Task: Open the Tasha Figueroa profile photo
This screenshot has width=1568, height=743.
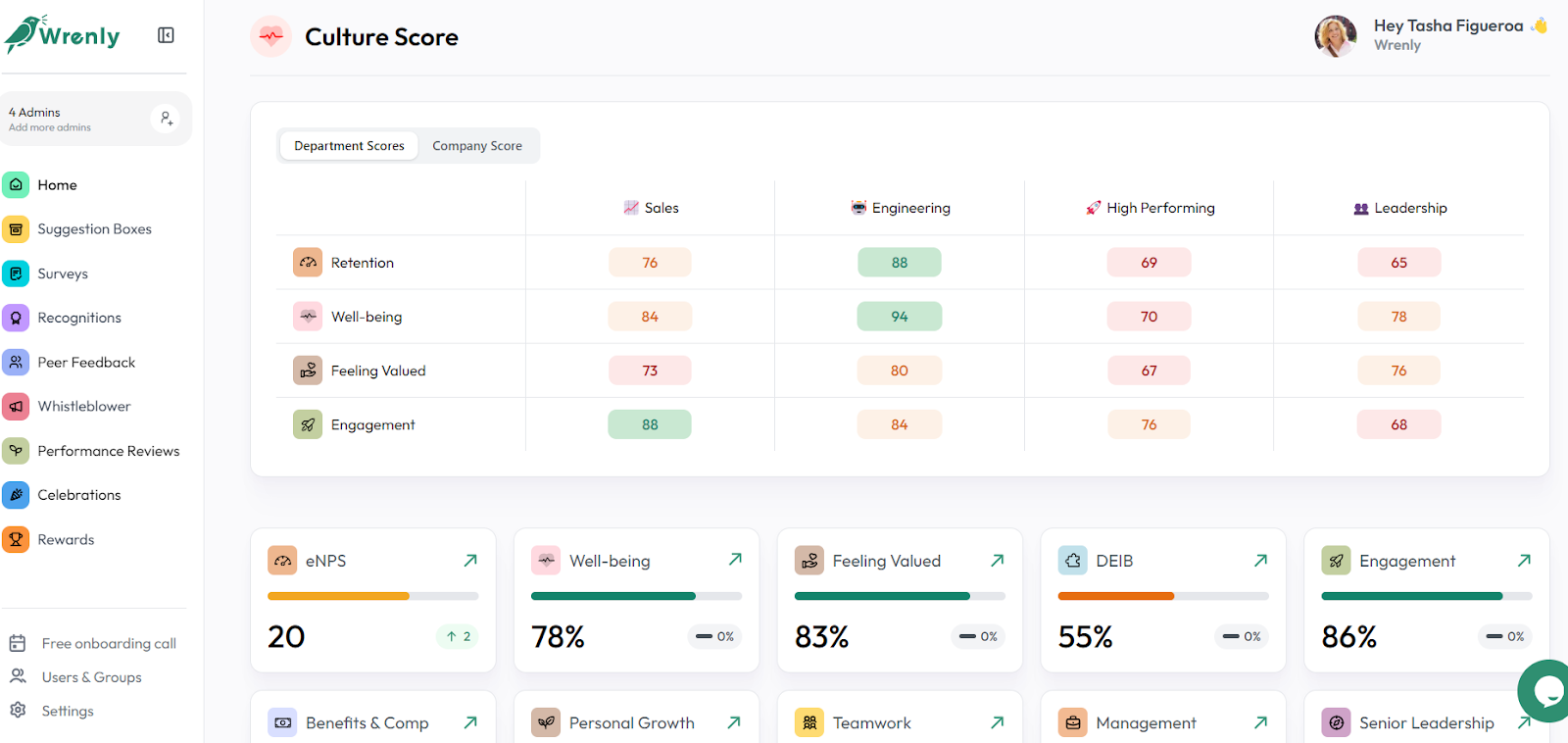Action: (x=1336, y=36)
